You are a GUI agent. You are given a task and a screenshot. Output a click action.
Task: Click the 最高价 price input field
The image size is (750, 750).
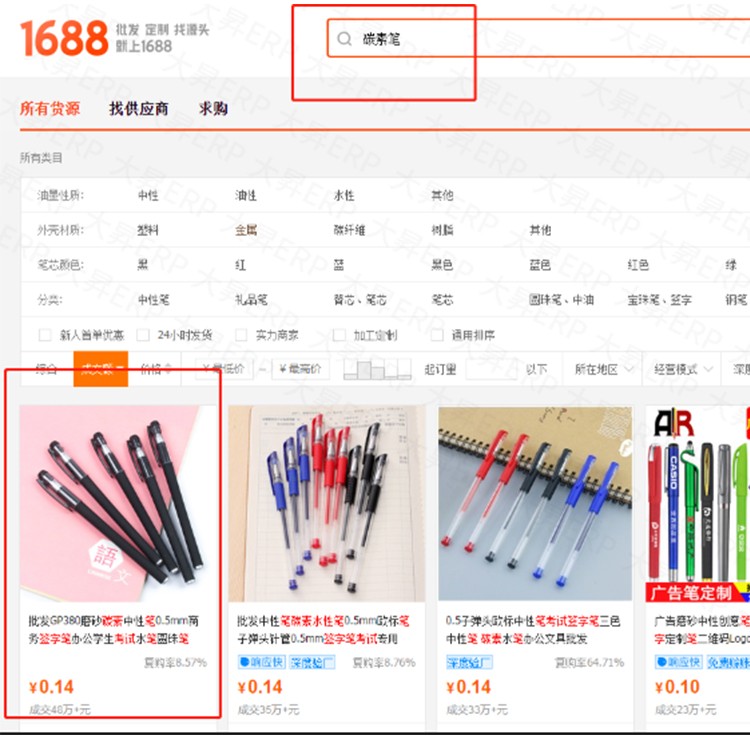(301, 369)
